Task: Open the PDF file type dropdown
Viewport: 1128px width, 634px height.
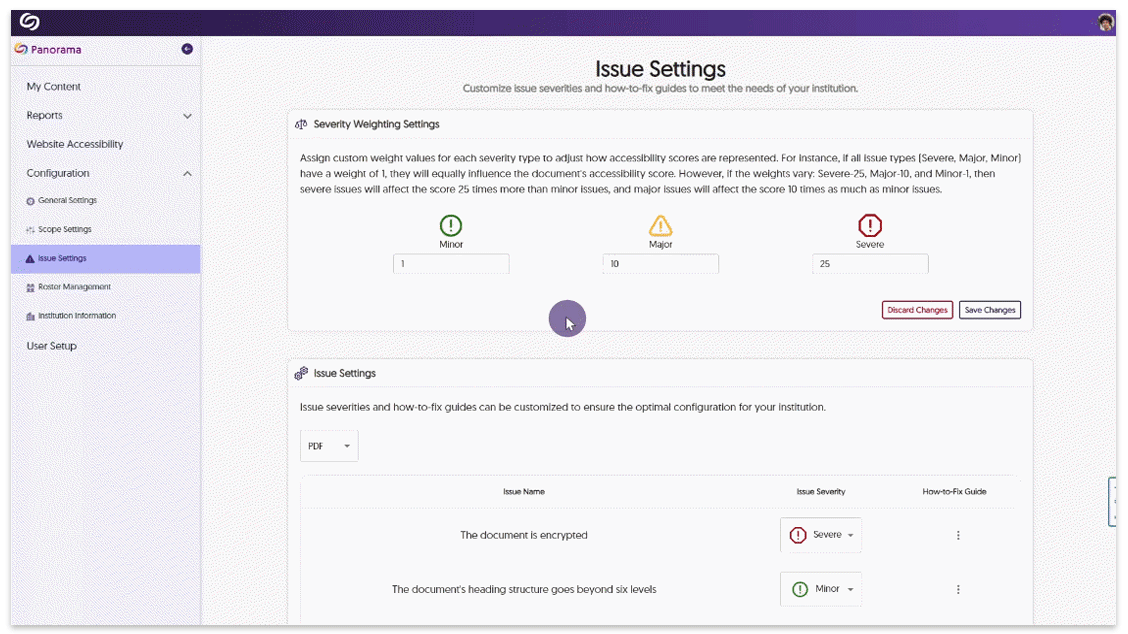Action: (328, 445)
